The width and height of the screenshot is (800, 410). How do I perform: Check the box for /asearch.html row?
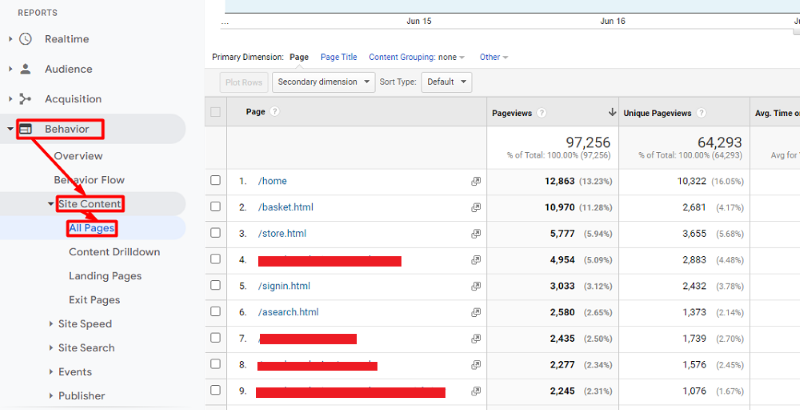pyautogui.click(x=215, y=311)
